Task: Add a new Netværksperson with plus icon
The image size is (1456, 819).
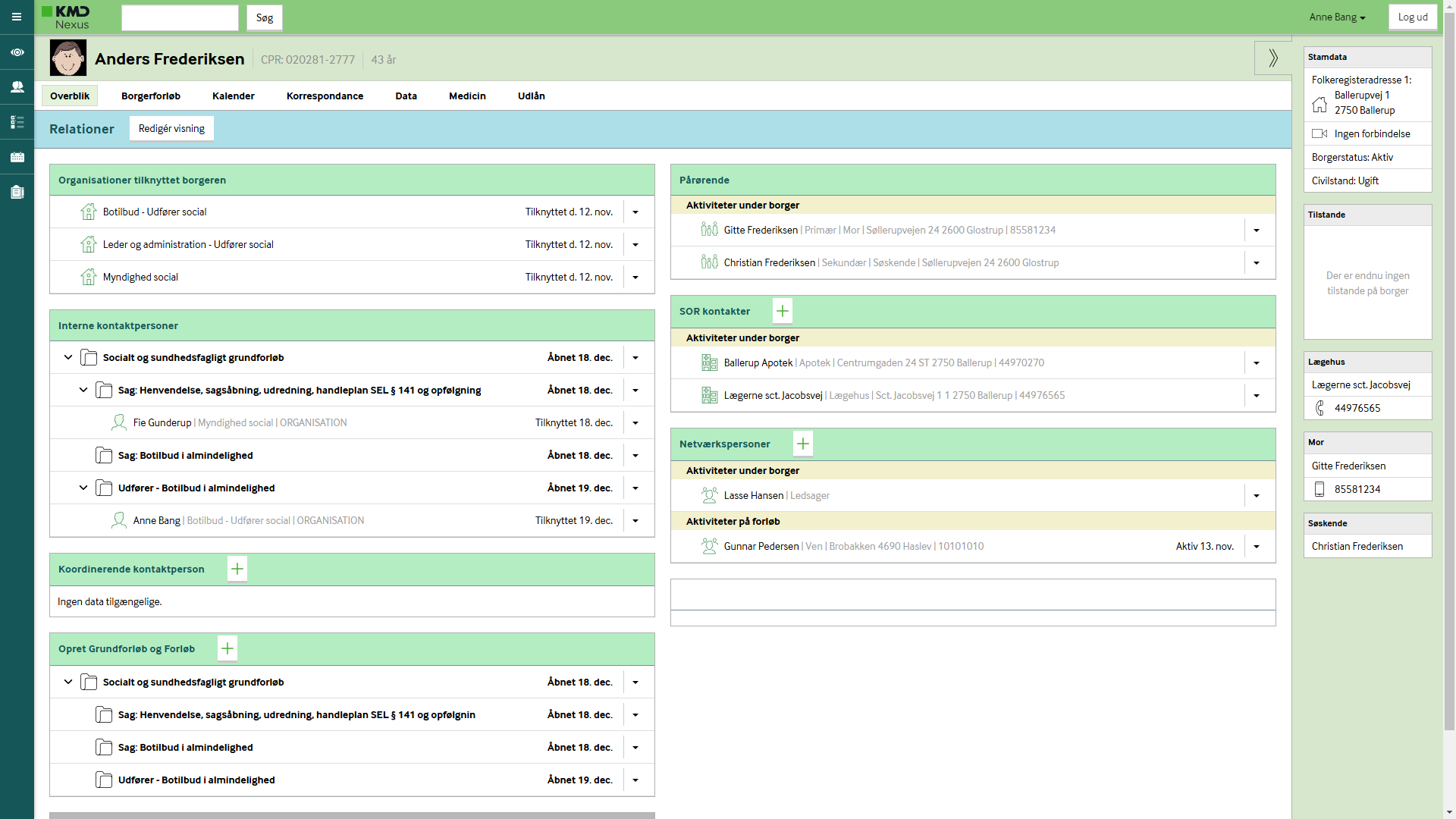Action: click(802, 444)
